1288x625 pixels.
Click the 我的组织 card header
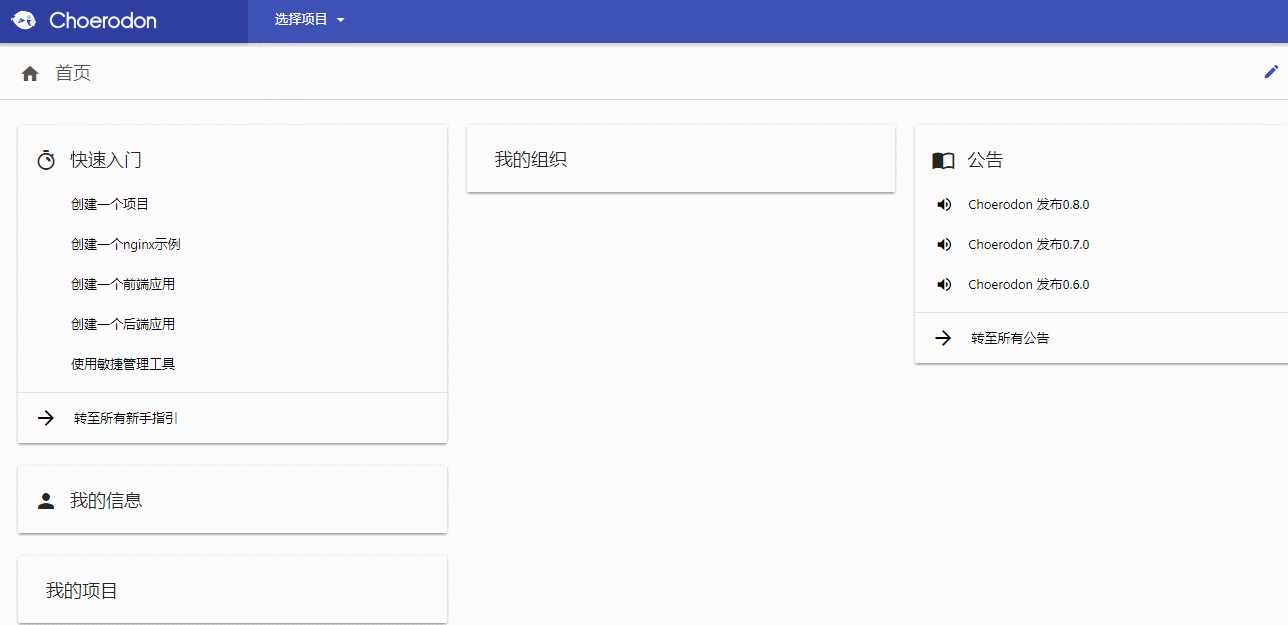point(531,159)
